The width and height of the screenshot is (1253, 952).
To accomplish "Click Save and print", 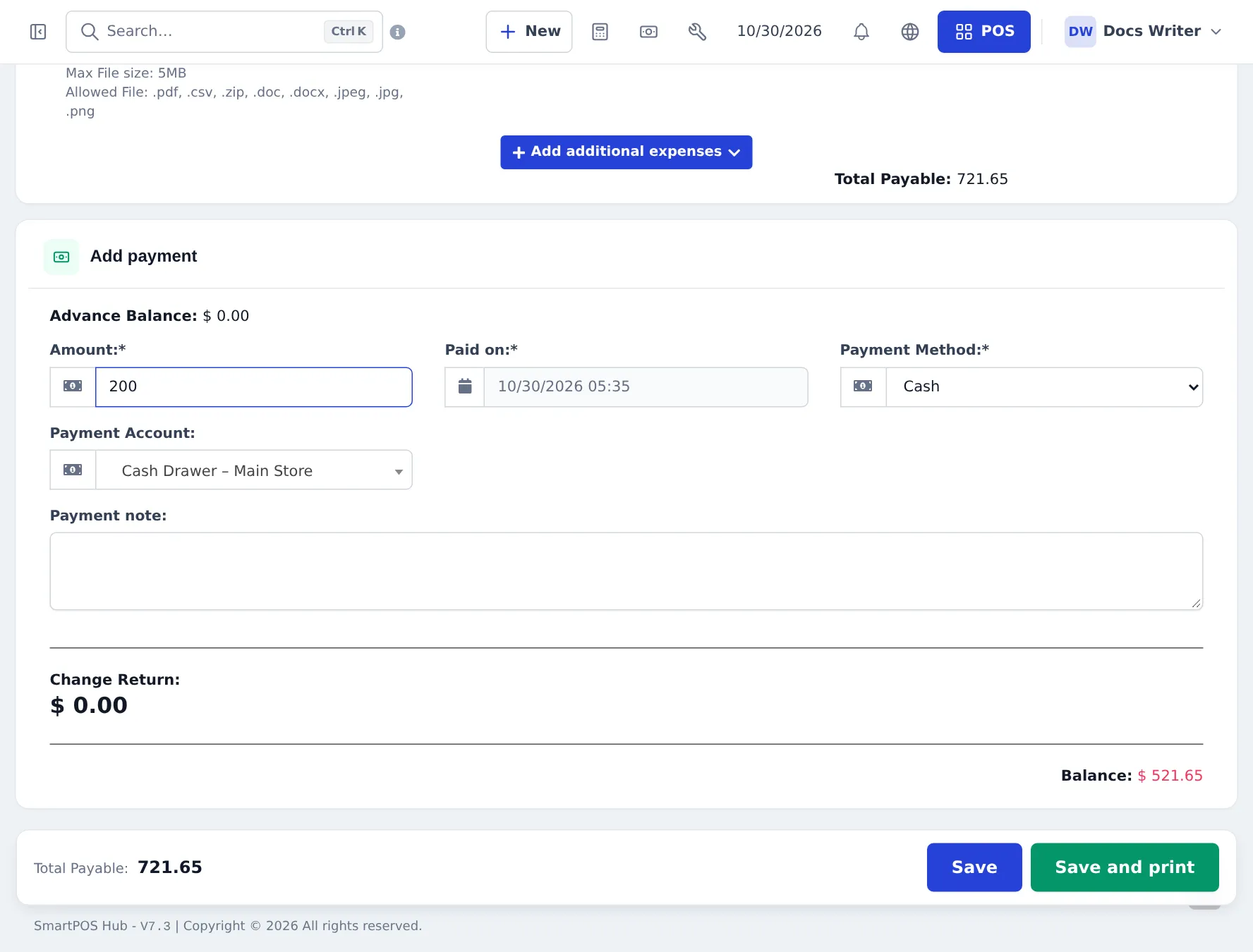I will point(1125,867).
